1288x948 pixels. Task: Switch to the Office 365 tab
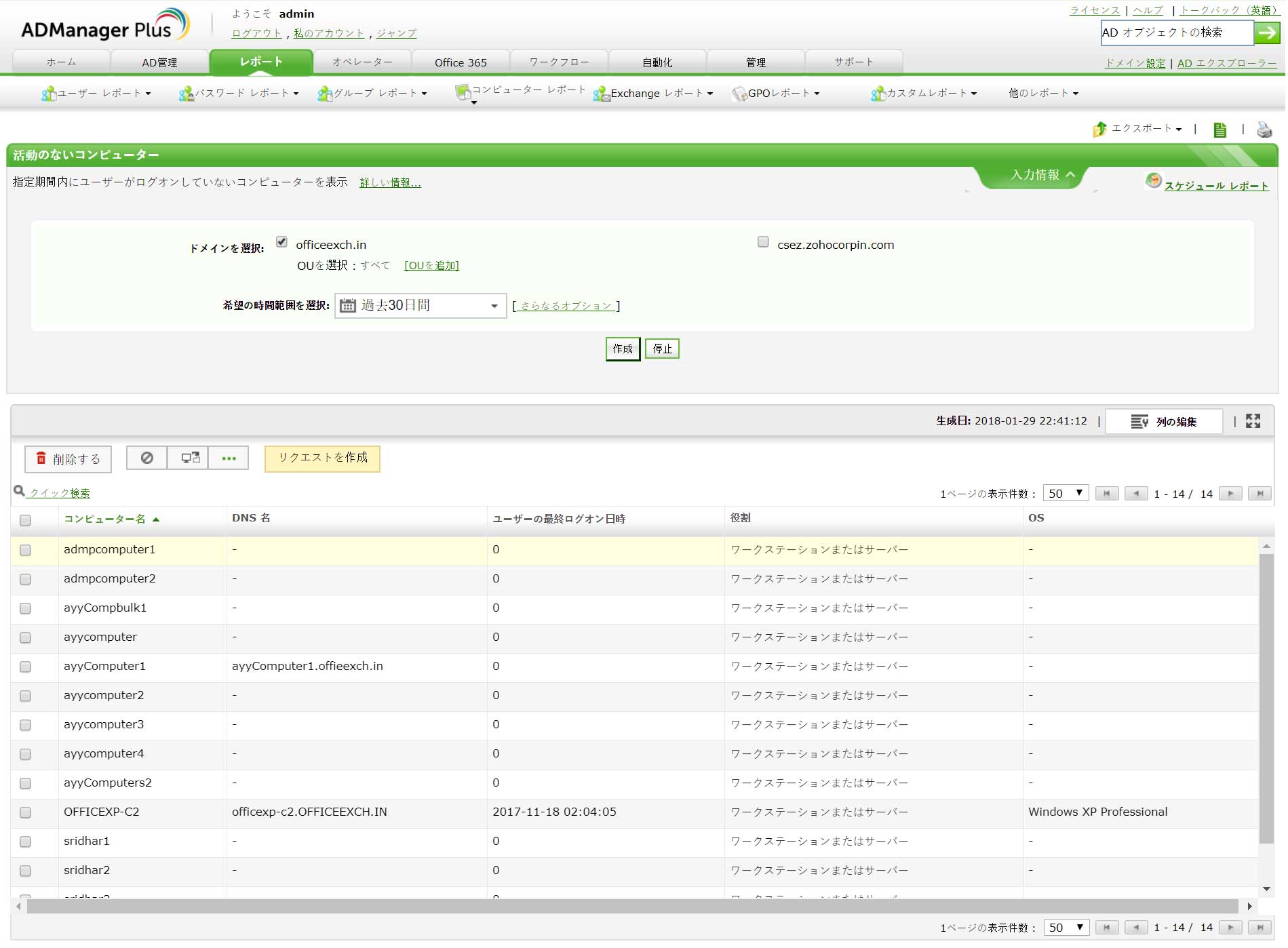coord(462,63)
